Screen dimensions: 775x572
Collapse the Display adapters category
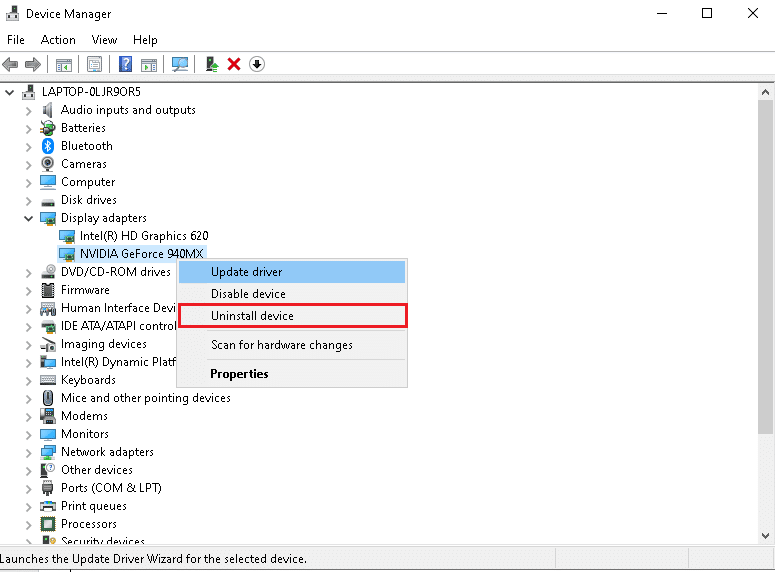(x=28, y=218)
